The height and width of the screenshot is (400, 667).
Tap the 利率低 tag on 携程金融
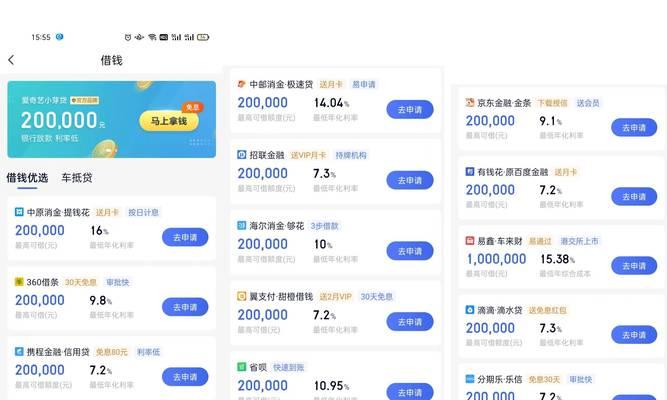click(x=148, y=352)
